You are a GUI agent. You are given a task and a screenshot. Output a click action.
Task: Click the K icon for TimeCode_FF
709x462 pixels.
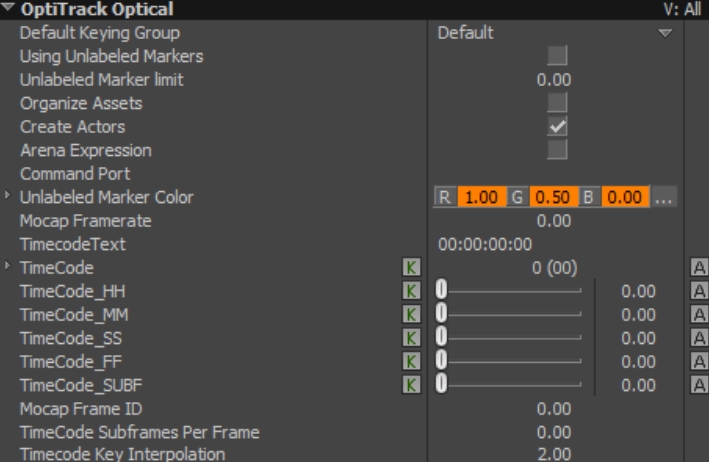410,361
